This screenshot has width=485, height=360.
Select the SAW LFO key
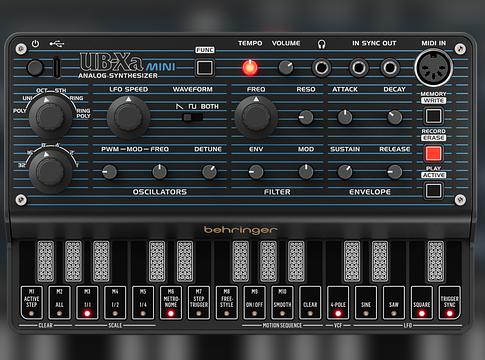(x=394, y=302)
